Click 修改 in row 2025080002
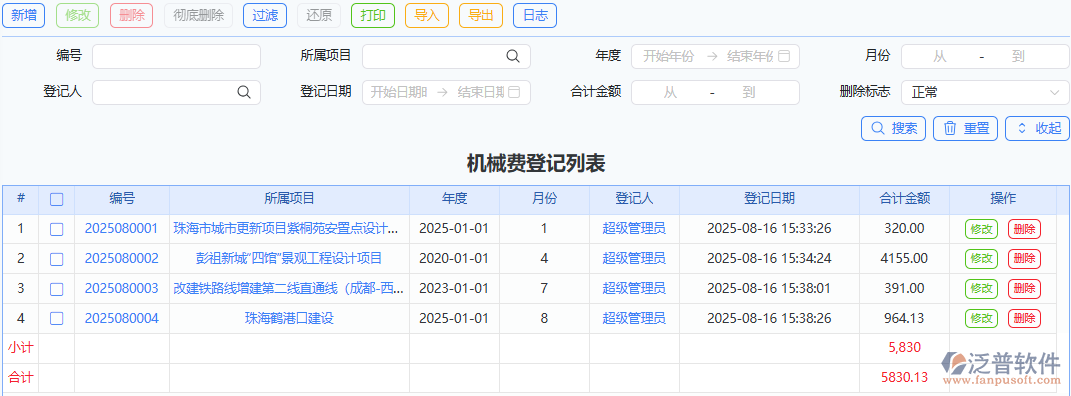 tap(981, 259)
